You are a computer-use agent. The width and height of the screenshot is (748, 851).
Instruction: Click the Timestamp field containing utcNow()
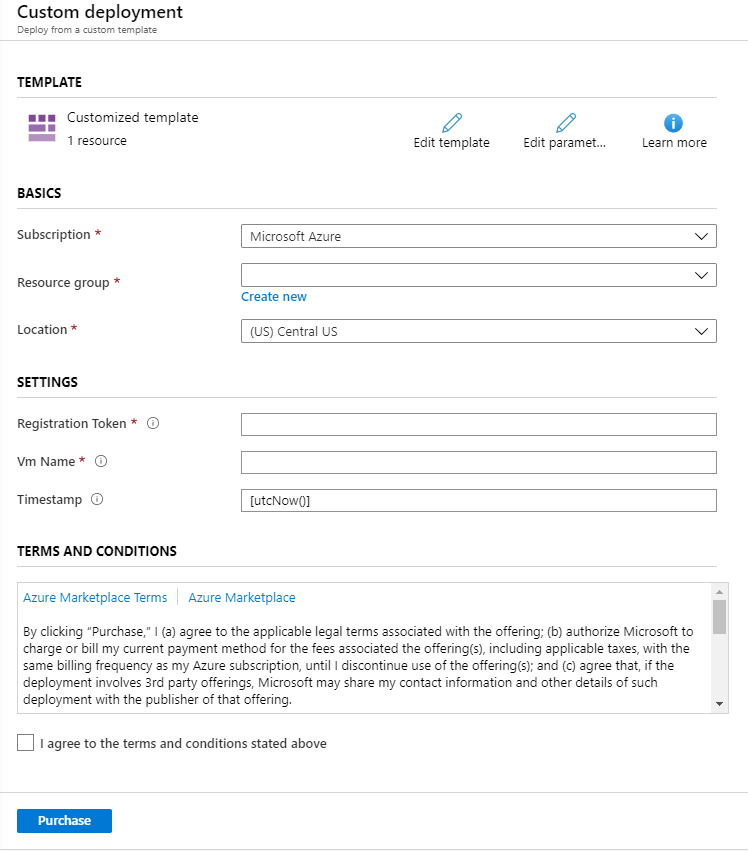tap(478, 501)
